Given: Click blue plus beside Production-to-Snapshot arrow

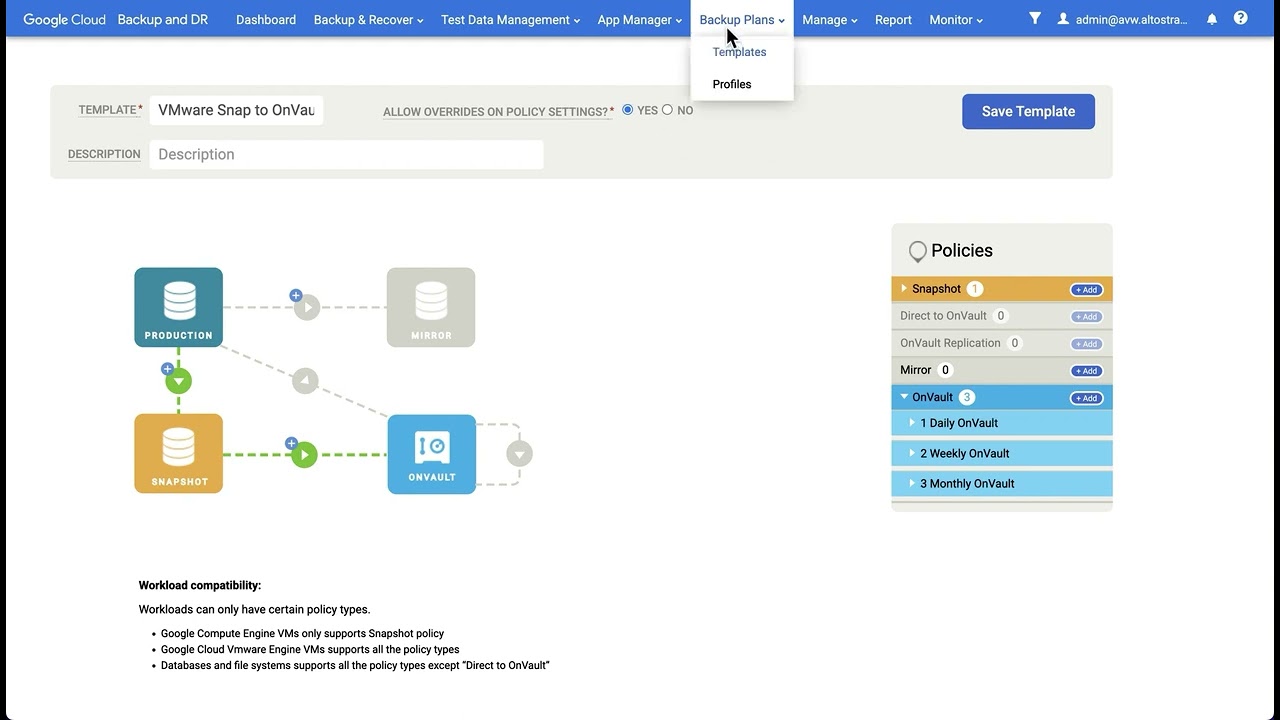Looking at the screenshot, I should [168, 369].
